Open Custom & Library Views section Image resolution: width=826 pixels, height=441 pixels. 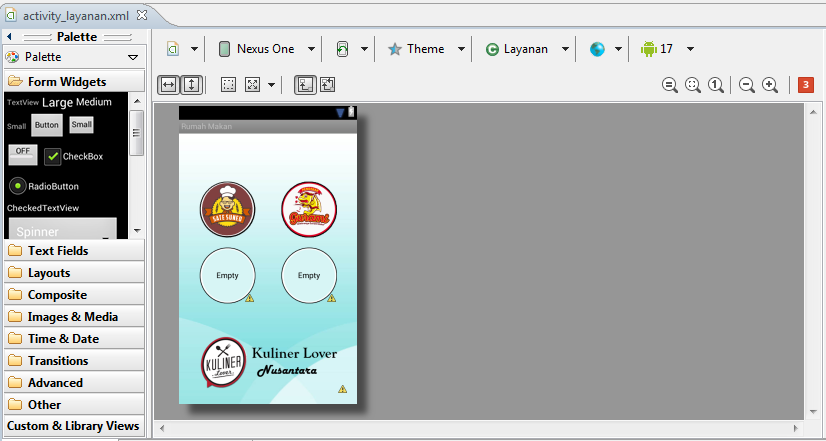(73, 426)
